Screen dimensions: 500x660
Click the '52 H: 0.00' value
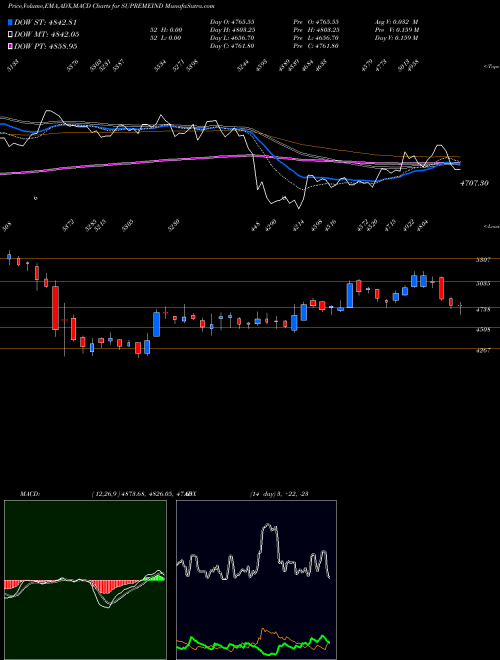pos(166,30)
